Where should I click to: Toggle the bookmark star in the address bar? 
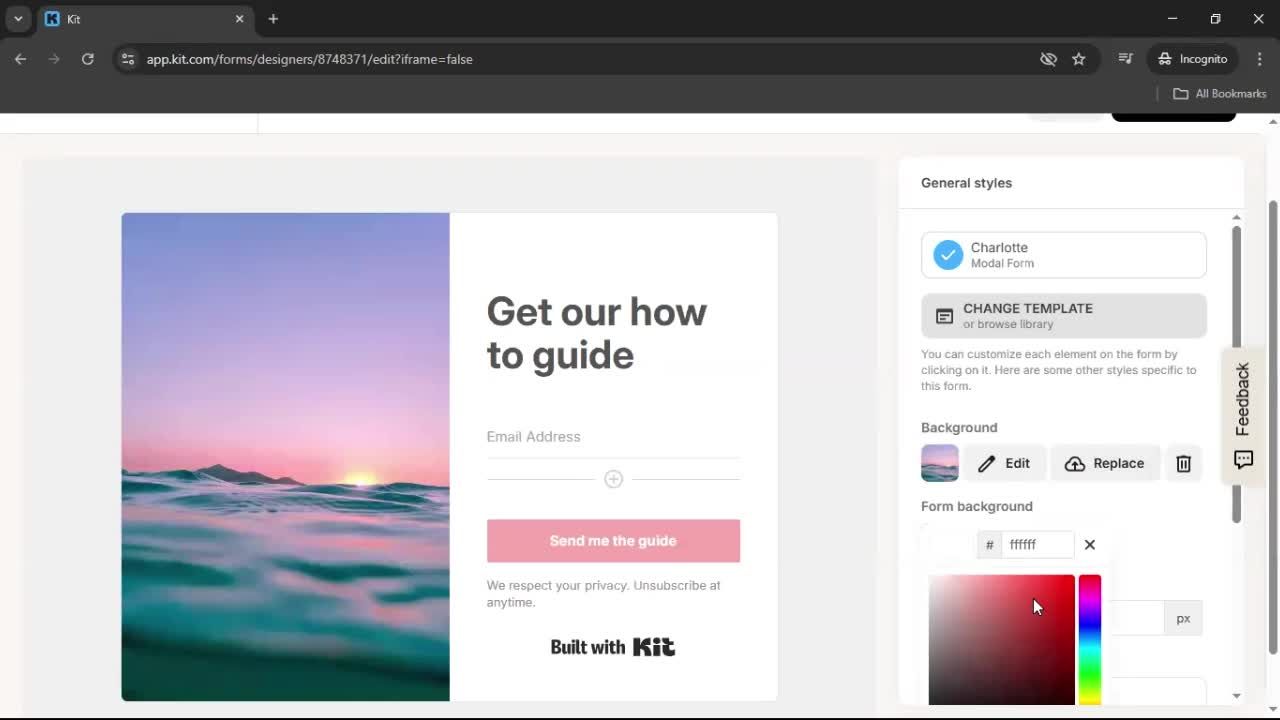click(1079, 59)
